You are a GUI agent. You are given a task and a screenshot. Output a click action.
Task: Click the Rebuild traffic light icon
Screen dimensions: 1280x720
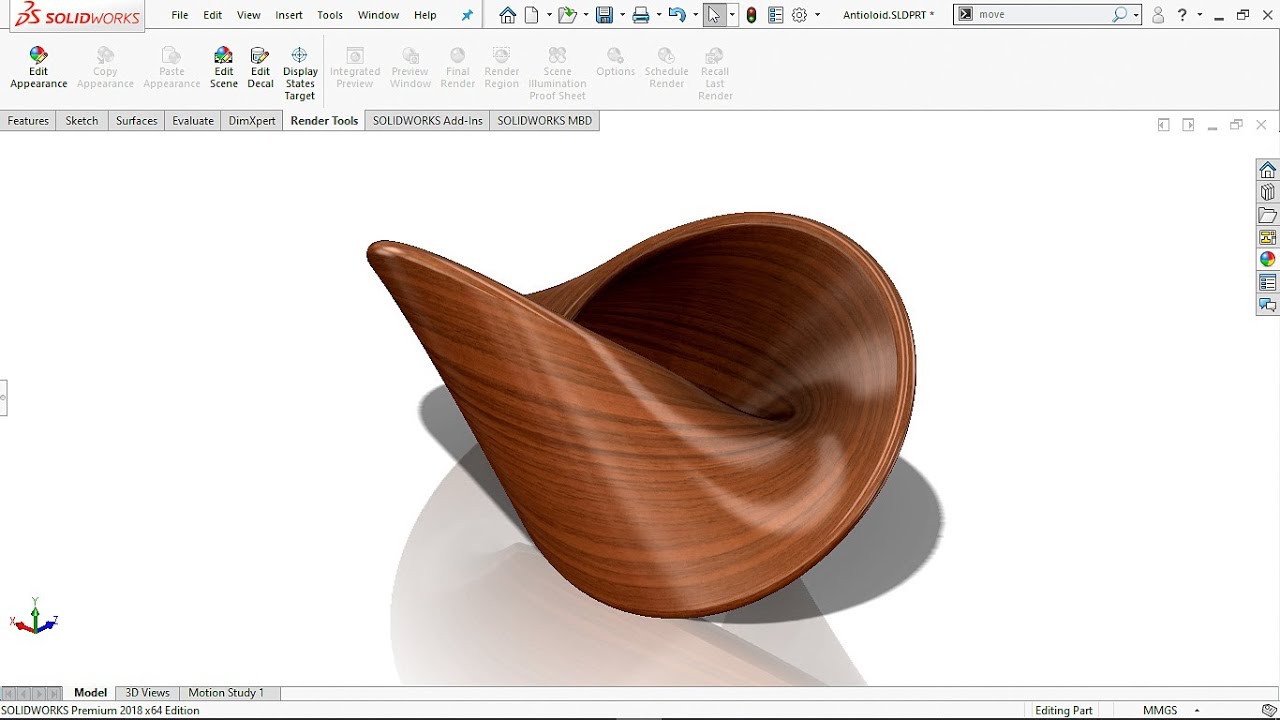pos(751,15)
